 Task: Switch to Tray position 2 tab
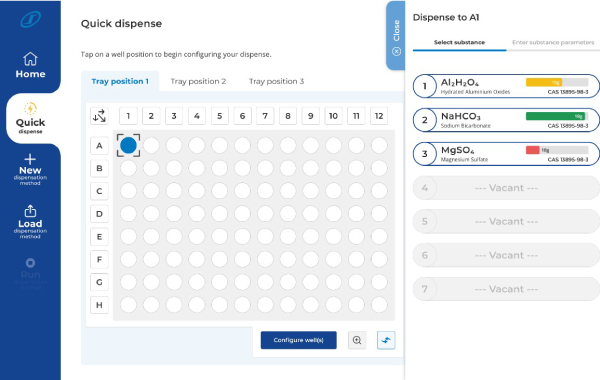(198, 81)
